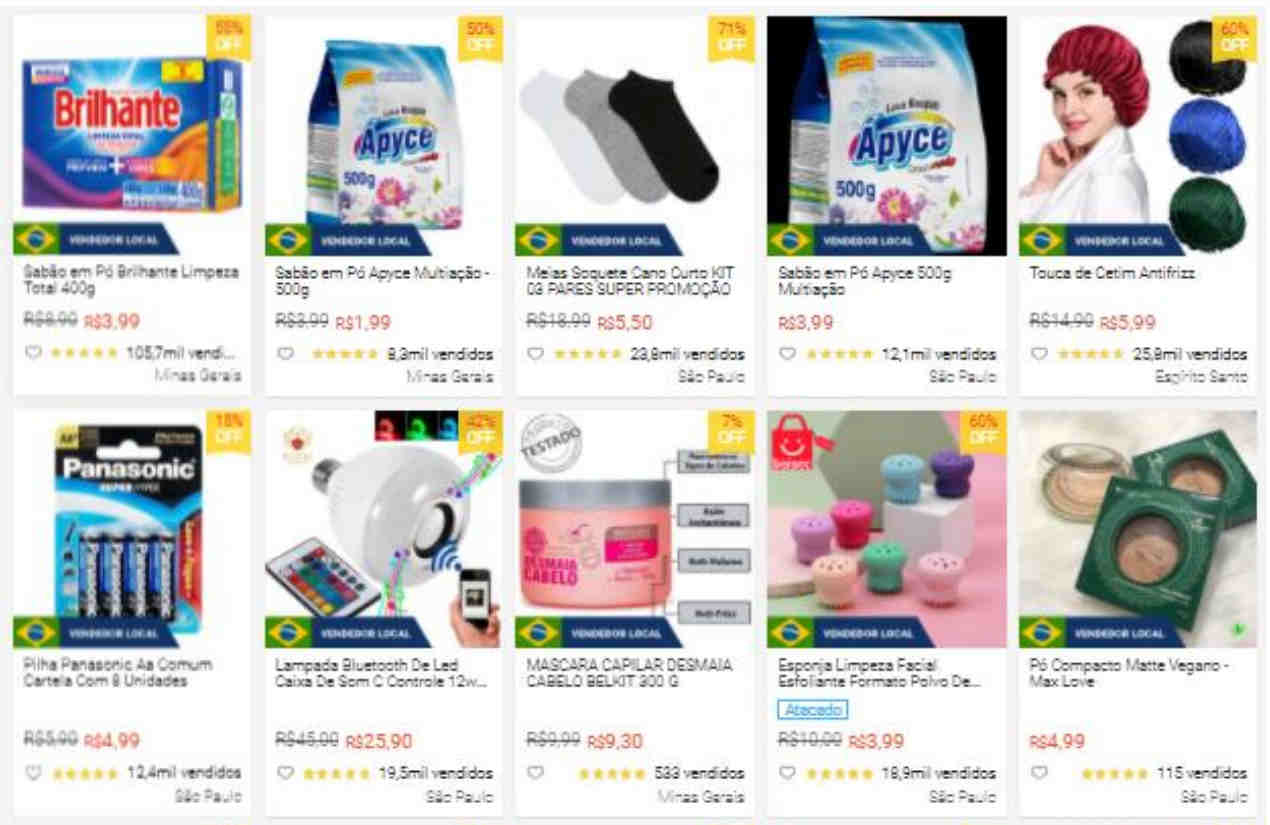Toggle heart on Touca de Cetim Antifrizz

click(x=1039, y=353)
